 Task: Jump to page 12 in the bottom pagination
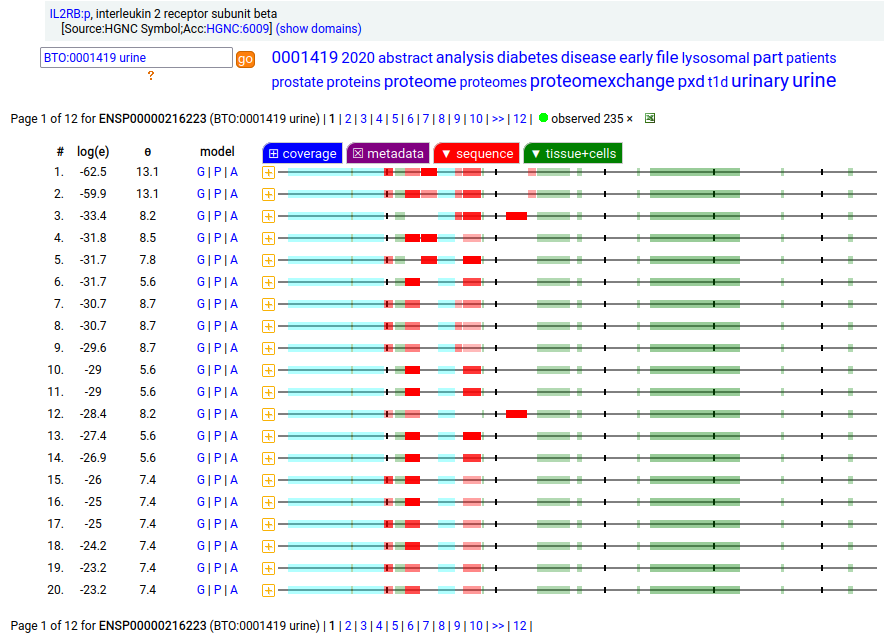point(520,626)
